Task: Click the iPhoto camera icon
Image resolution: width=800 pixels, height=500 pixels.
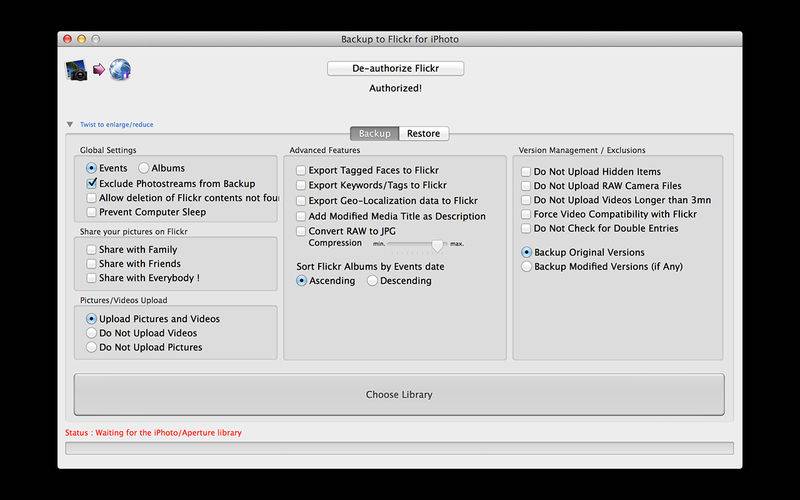Action: click(77, 70)
